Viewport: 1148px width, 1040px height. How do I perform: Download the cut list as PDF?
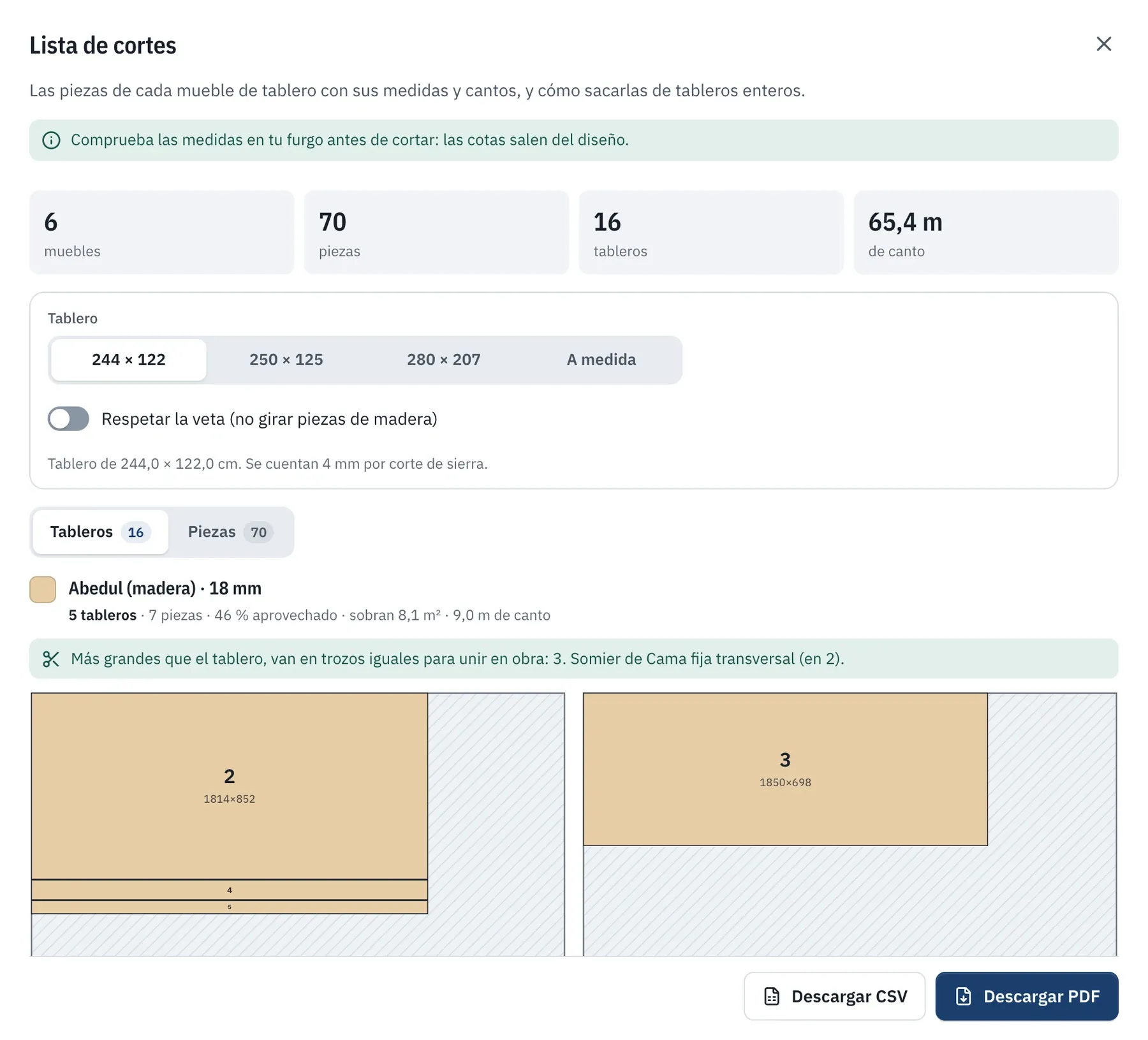(1026, 996)
